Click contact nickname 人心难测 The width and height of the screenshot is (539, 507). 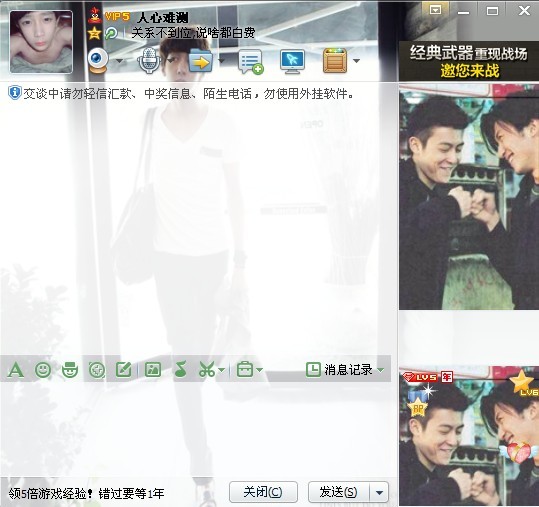click(163, 17)
